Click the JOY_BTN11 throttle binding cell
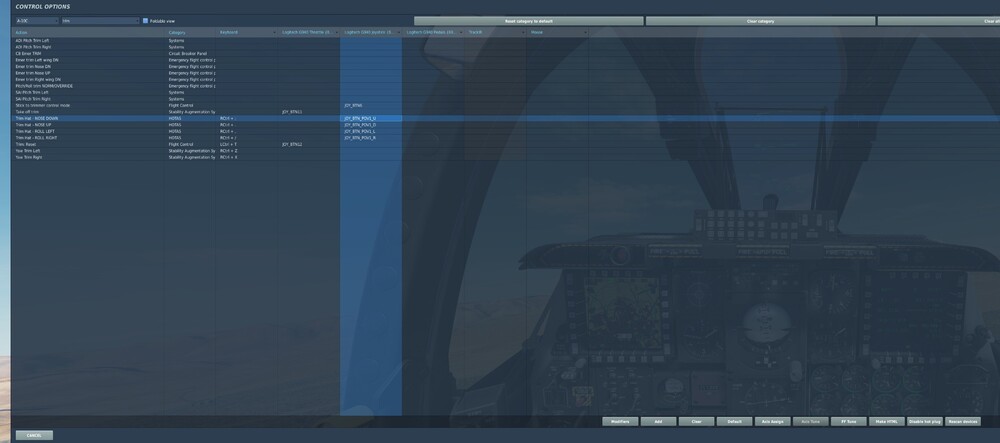The image size is (1000, 443). (309, 112)
